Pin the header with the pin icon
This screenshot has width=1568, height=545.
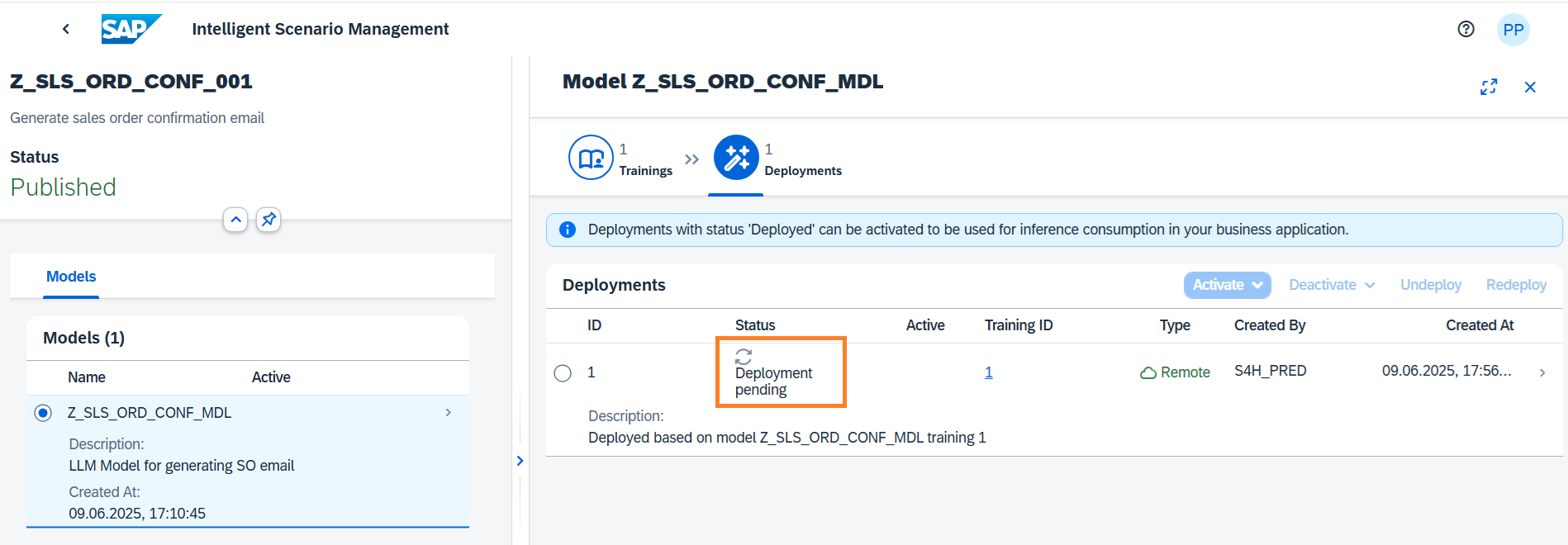pyautogui.click(x=268, y=220)
